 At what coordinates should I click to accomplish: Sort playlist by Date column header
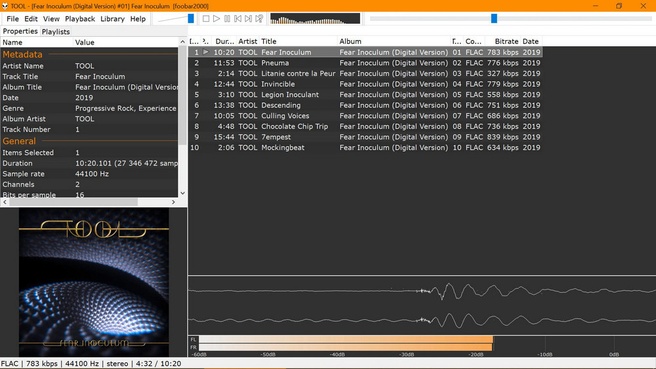pos(530,41)
